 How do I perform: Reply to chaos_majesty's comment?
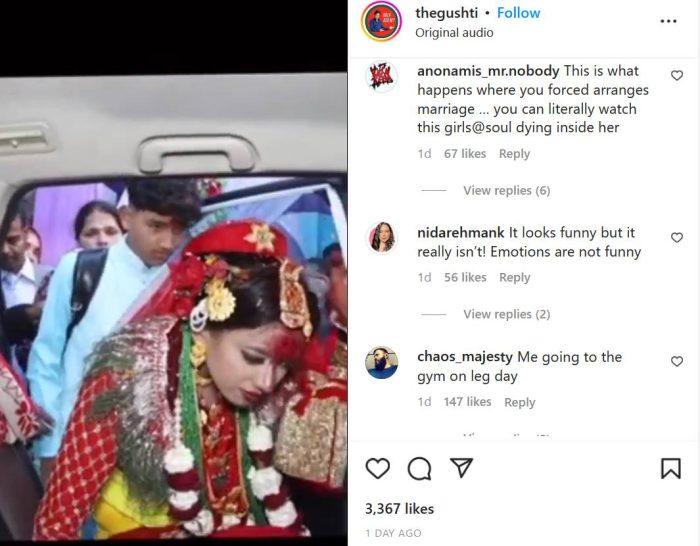point(520,402)
